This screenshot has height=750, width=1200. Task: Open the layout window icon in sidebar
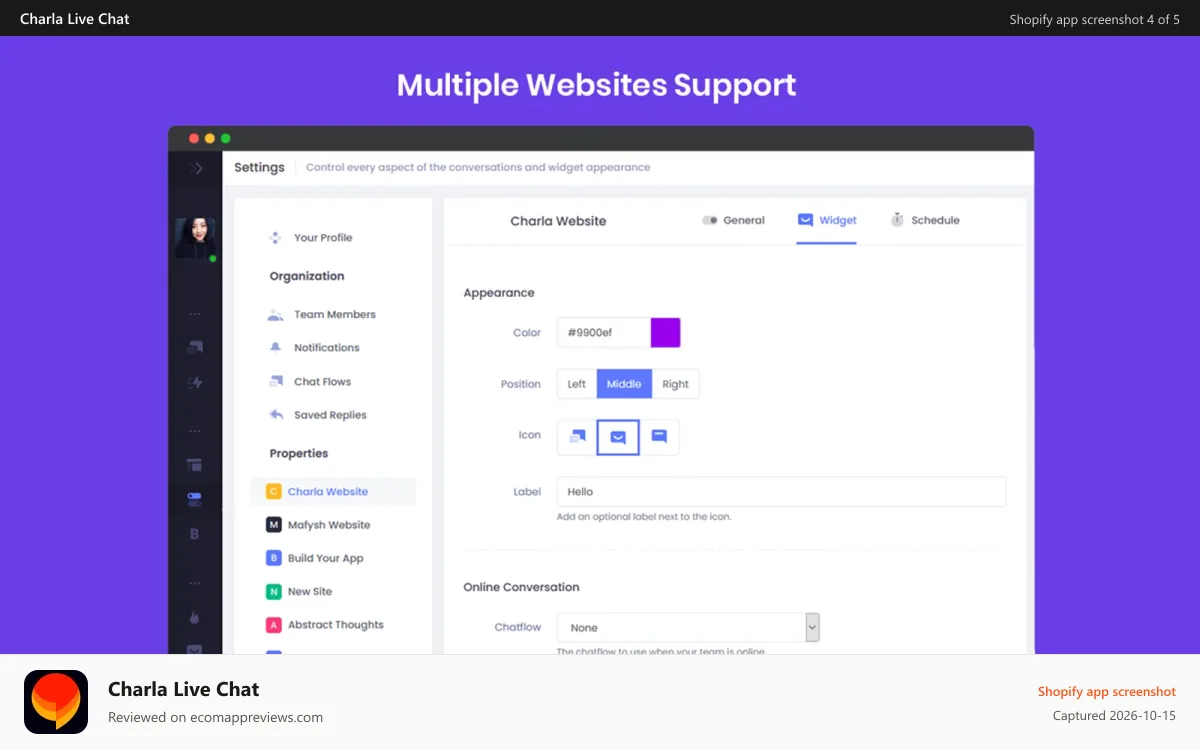(195, 465)
